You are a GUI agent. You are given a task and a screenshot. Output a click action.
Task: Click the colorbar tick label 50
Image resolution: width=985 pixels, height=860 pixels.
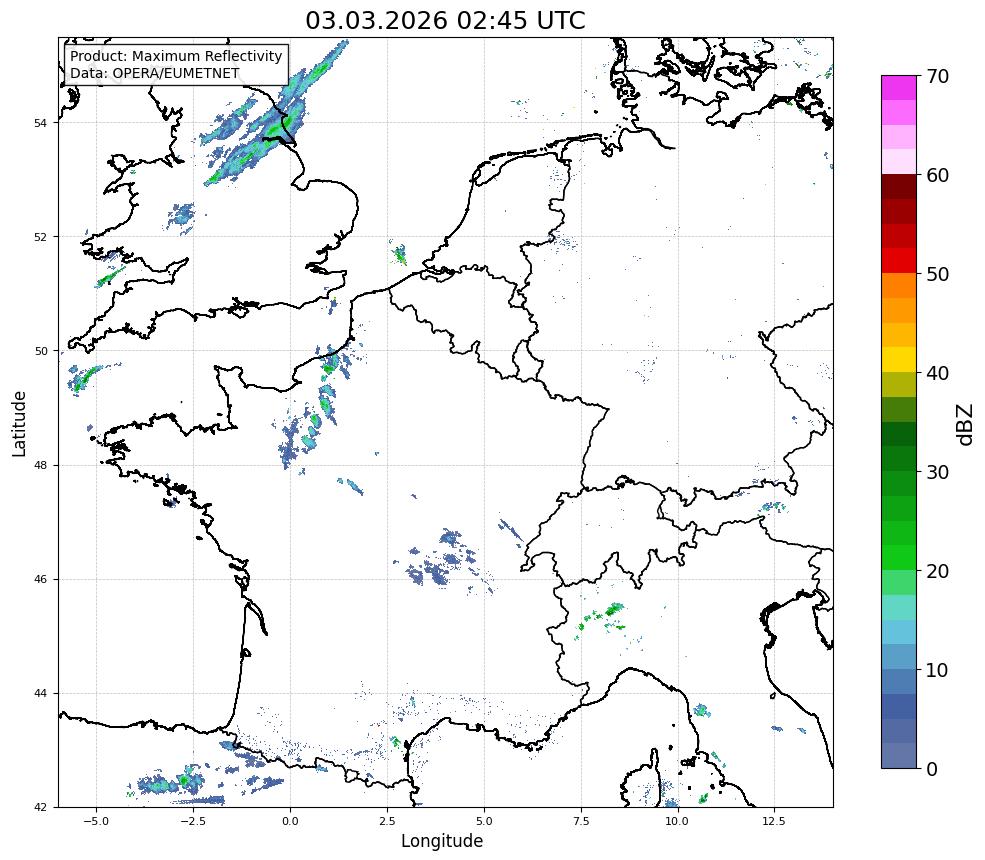[937, 275]
